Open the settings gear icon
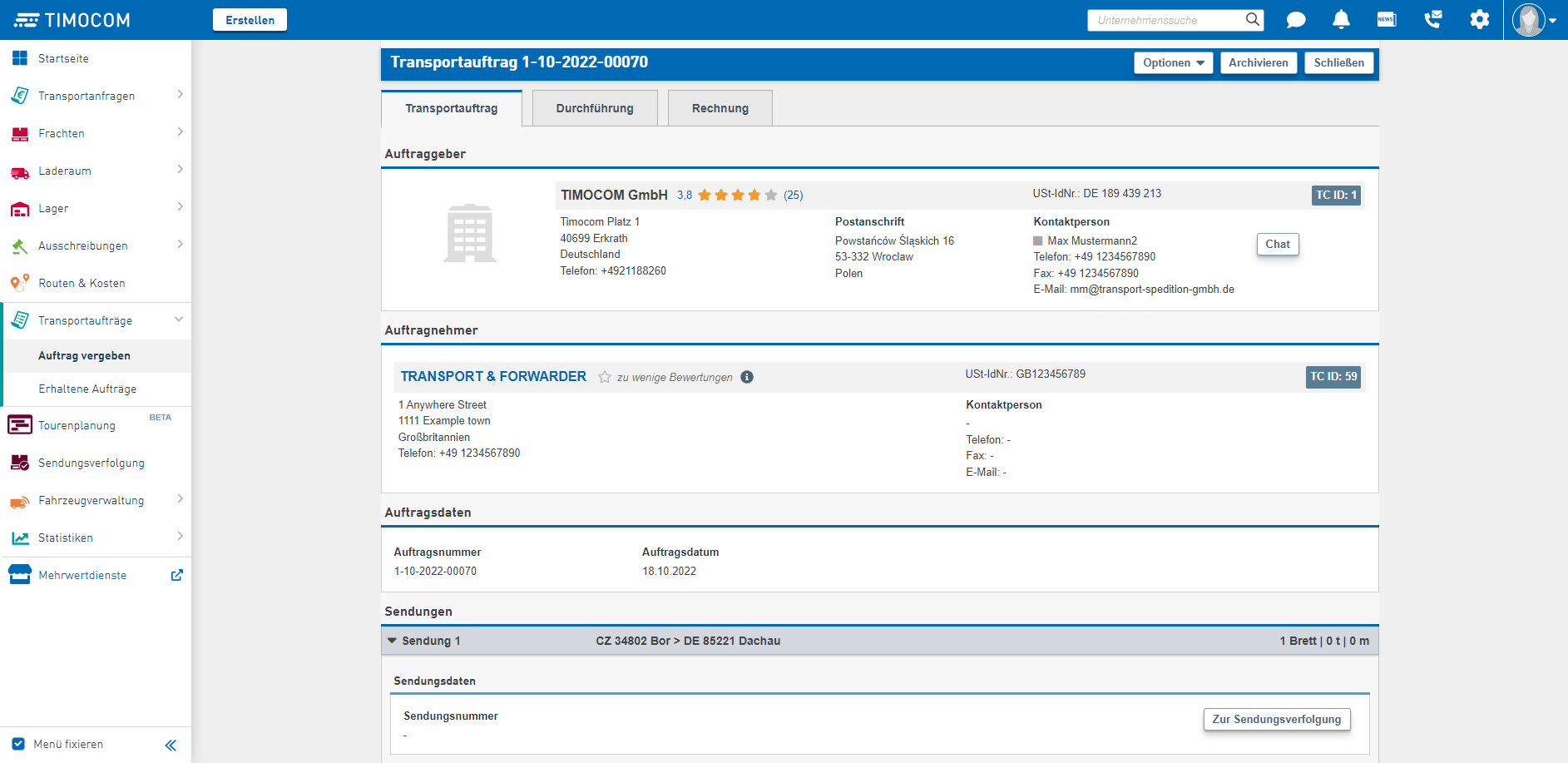 click(1479, 20)
